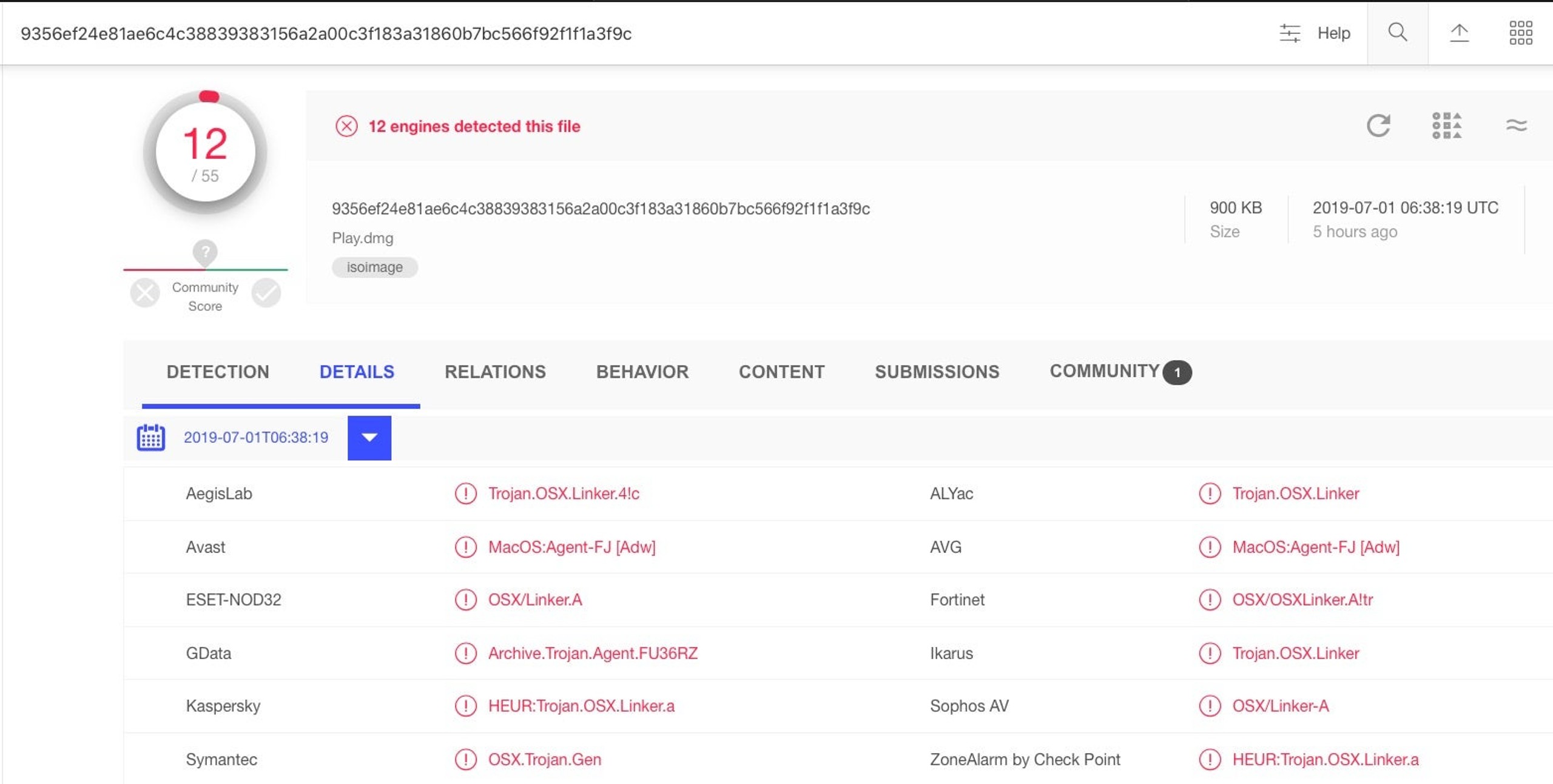Click the search filter sliders icon

pos(1290,33)
